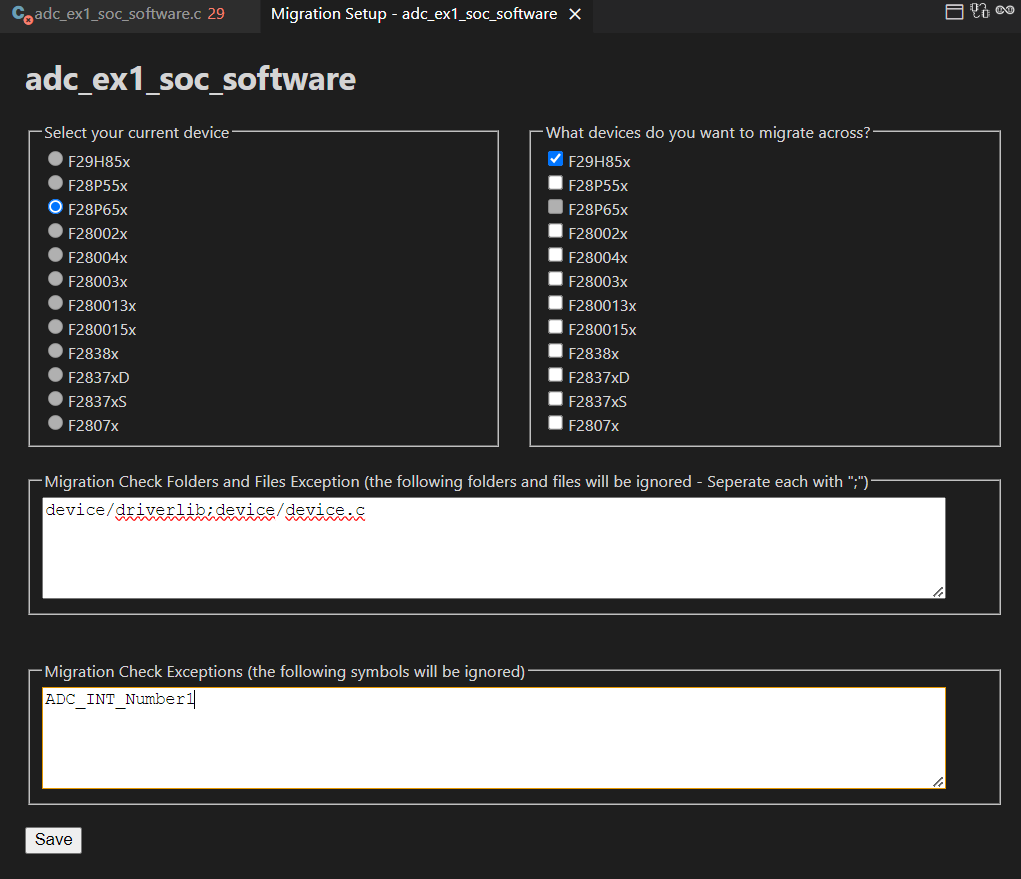Close the Migration Setup tab
1021x879 pixels.
(x=574, y=15)
